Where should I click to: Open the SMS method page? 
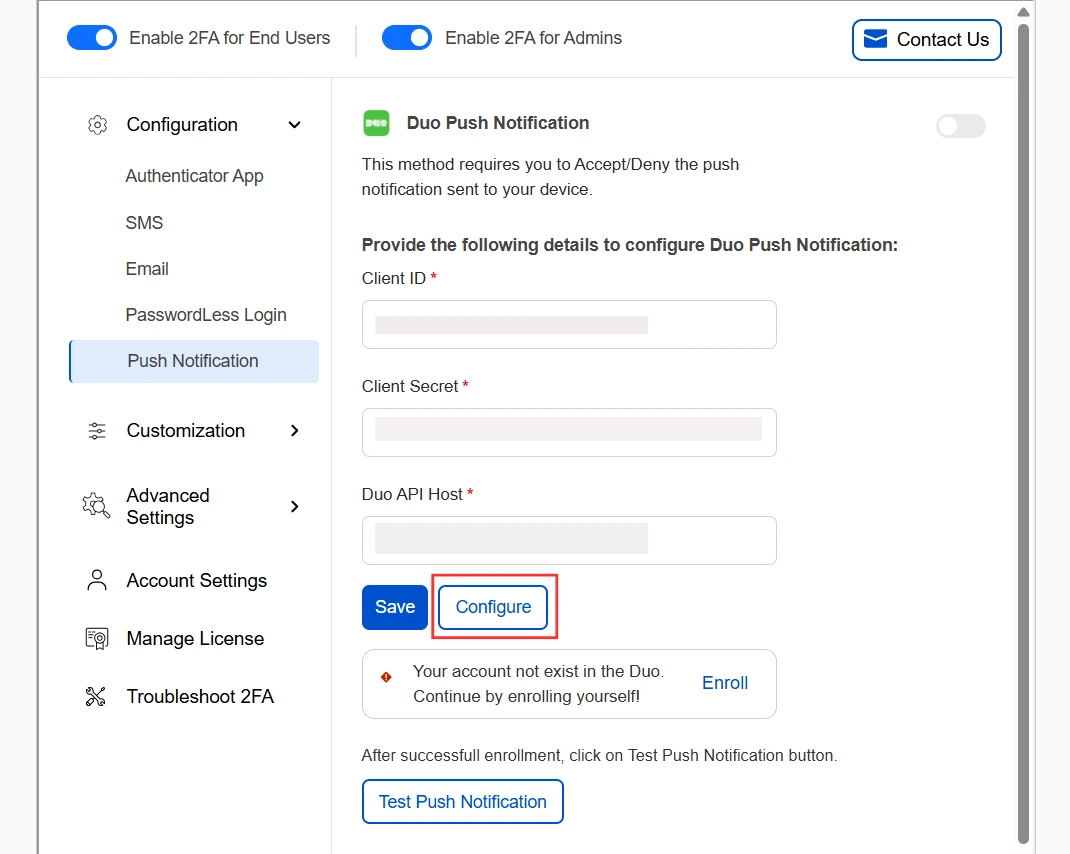pos(144,223)
